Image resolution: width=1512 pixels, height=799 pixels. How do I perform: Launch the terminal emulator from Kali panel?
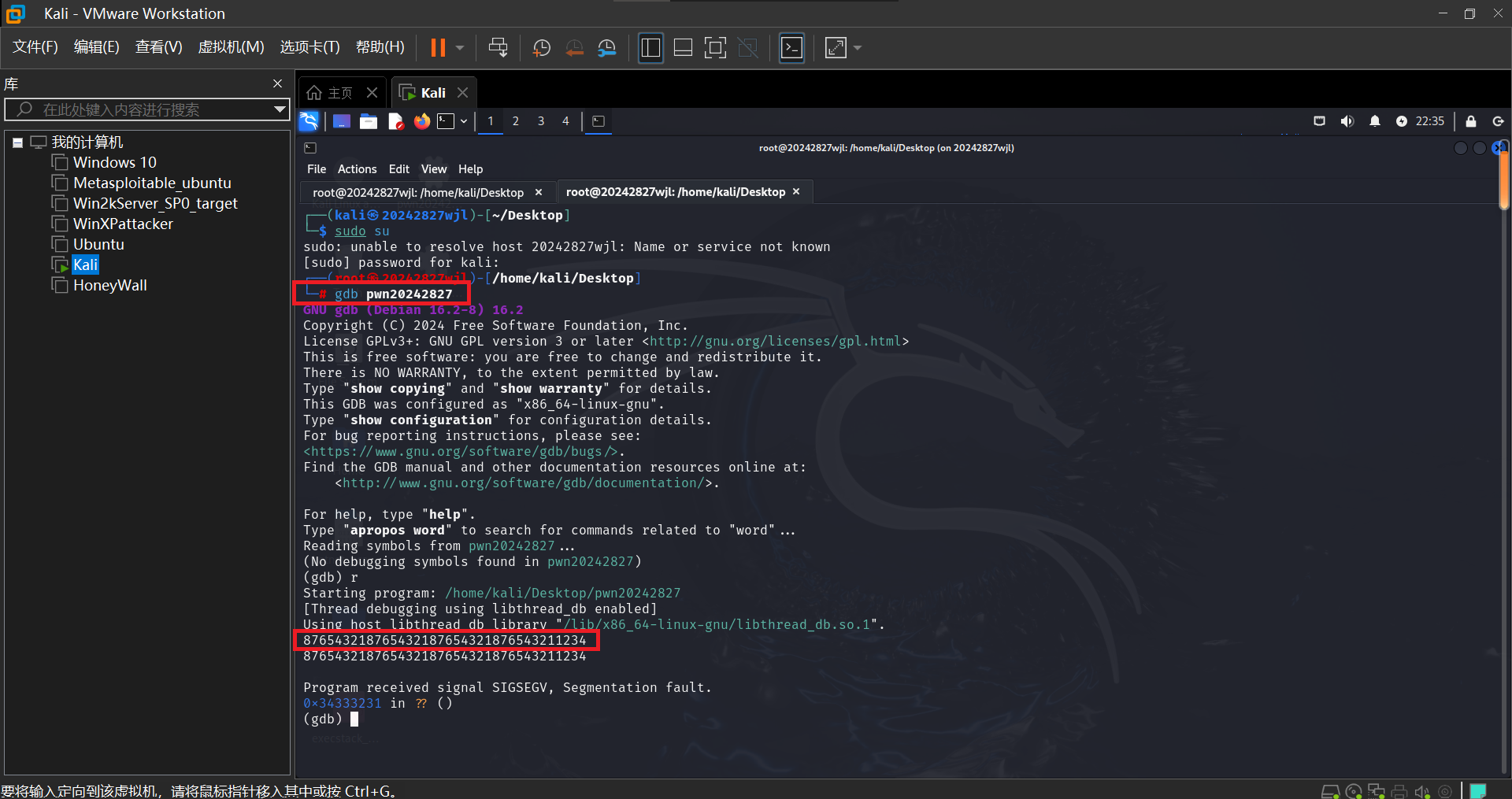[447, 121]
